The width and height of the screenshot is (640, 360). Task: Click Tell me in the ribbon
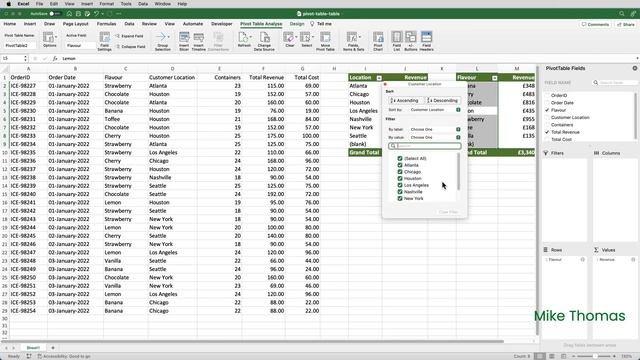[321, 24]
